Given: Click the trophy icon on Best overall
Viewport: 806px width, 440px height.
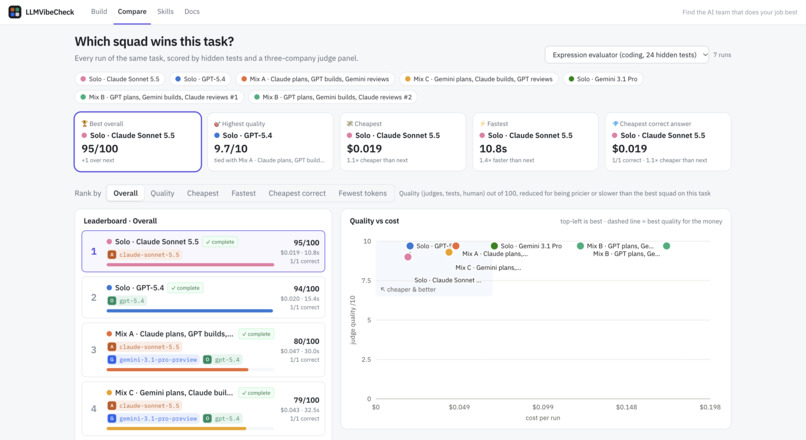Looking at the screenshot, I should (x=84, y=123).
